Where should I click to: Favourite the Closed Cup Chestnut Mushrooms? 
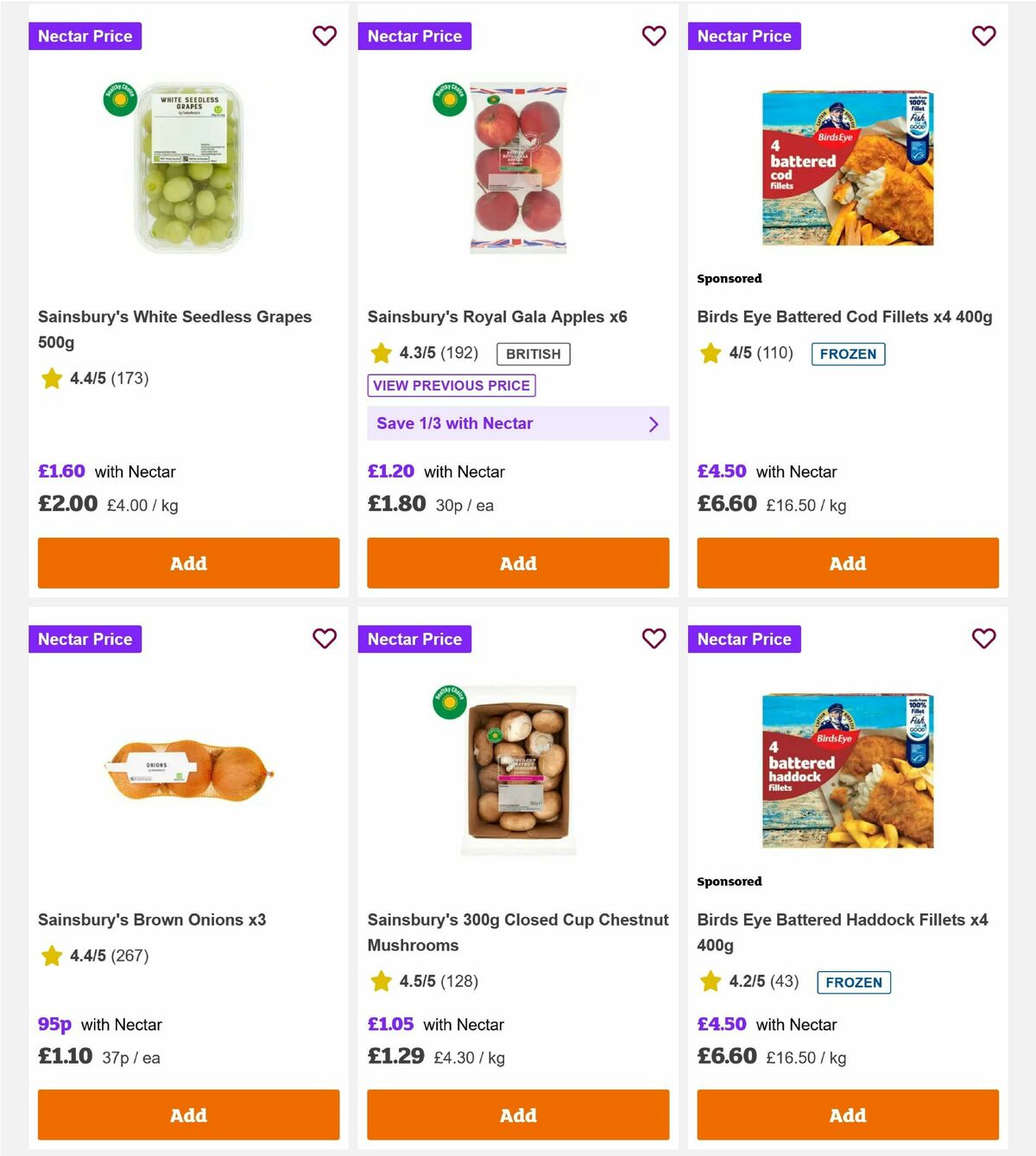[654, 639]
